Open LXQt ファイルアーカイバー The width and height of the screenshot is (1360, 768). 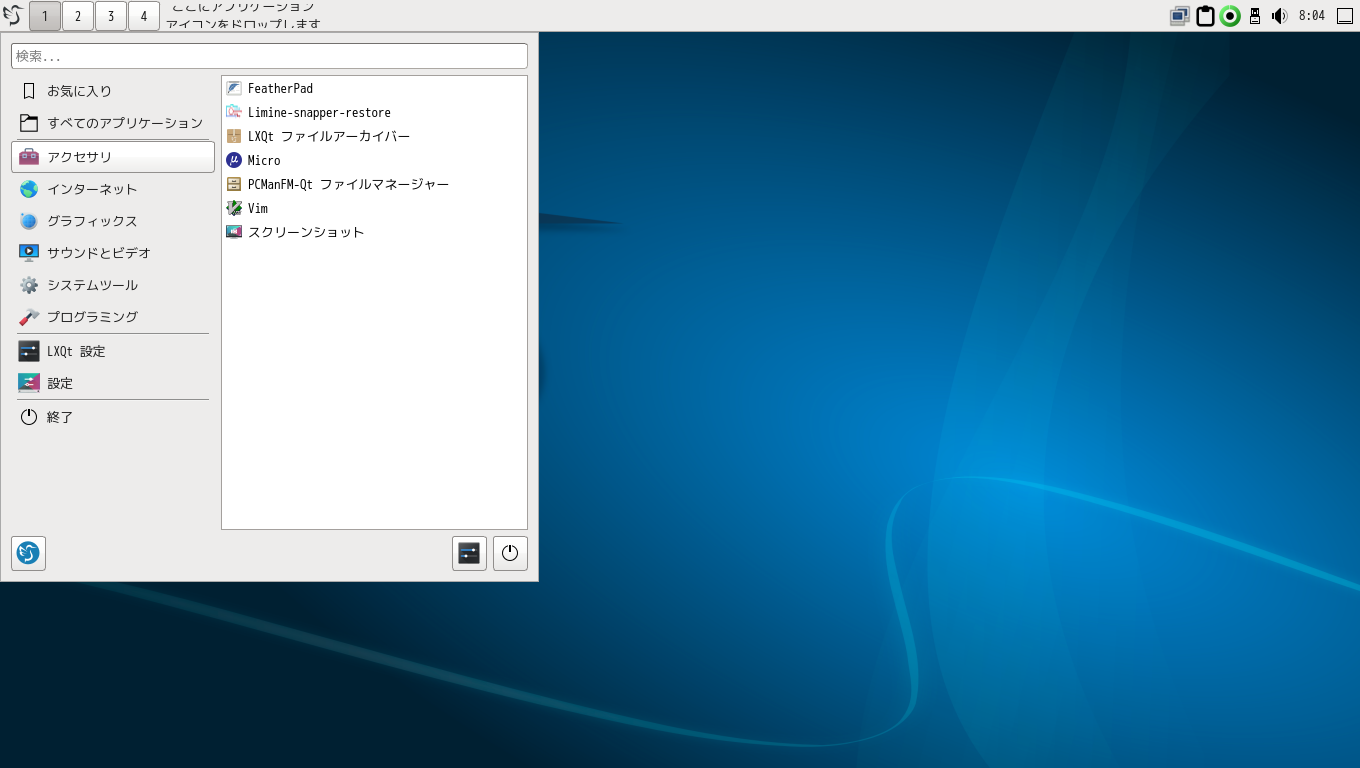328,137
